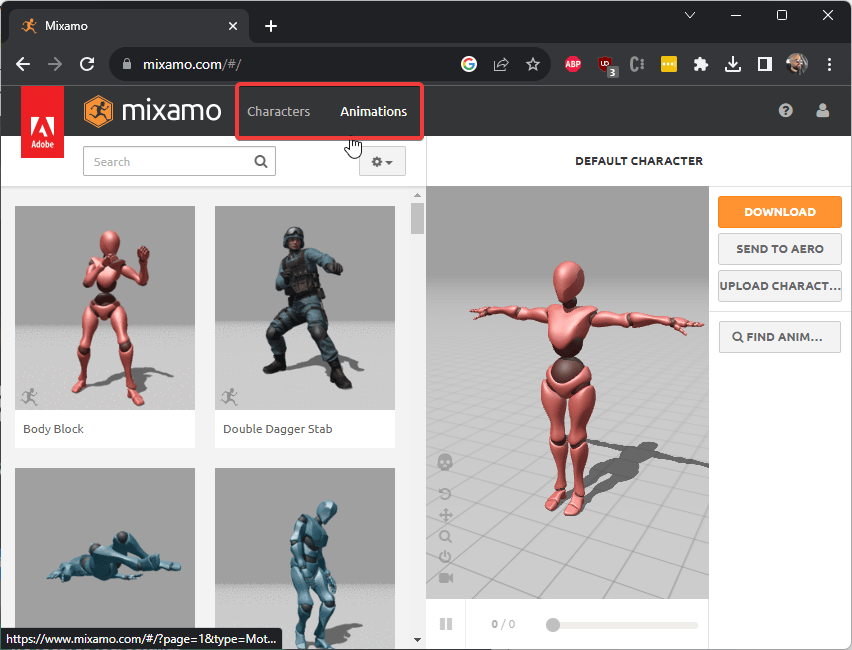Click the search magnifier icon
The width and height of the screenshot is (852, 650).
point(261,161)
